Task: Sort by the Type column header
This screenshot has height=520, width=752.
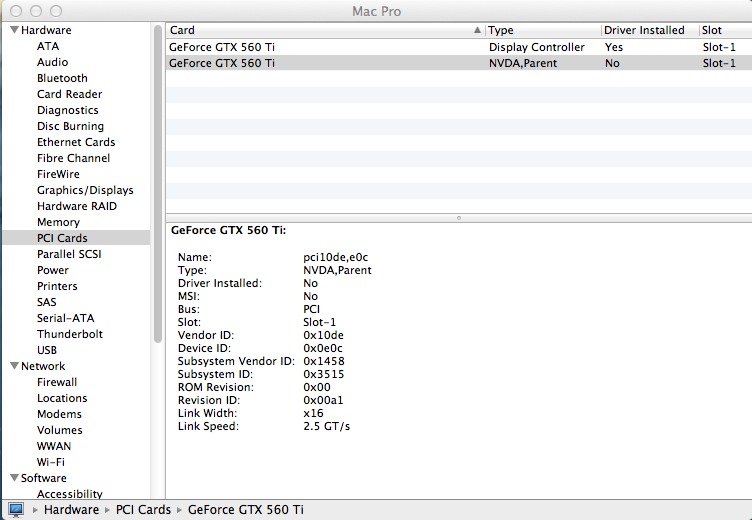Action: pos(543,30)
